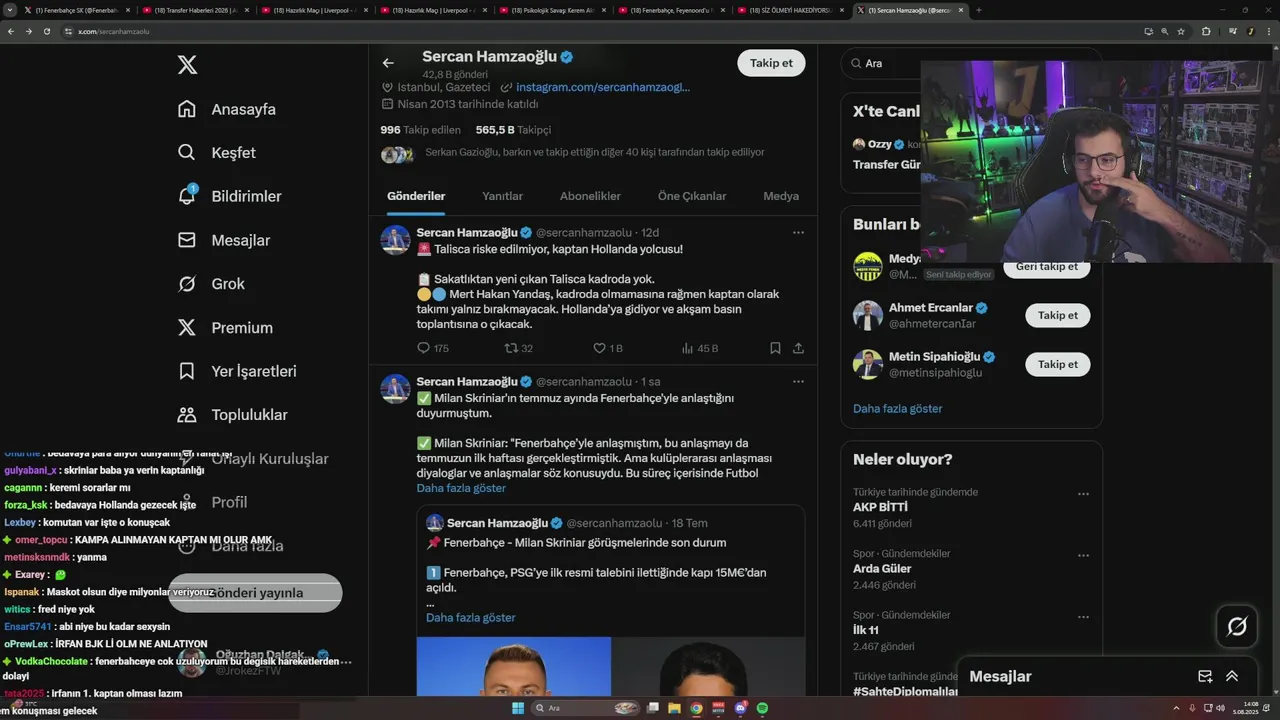
Task: Switch to Transfer Haberleri 2026 browser tab
Action: click(195, 10)
